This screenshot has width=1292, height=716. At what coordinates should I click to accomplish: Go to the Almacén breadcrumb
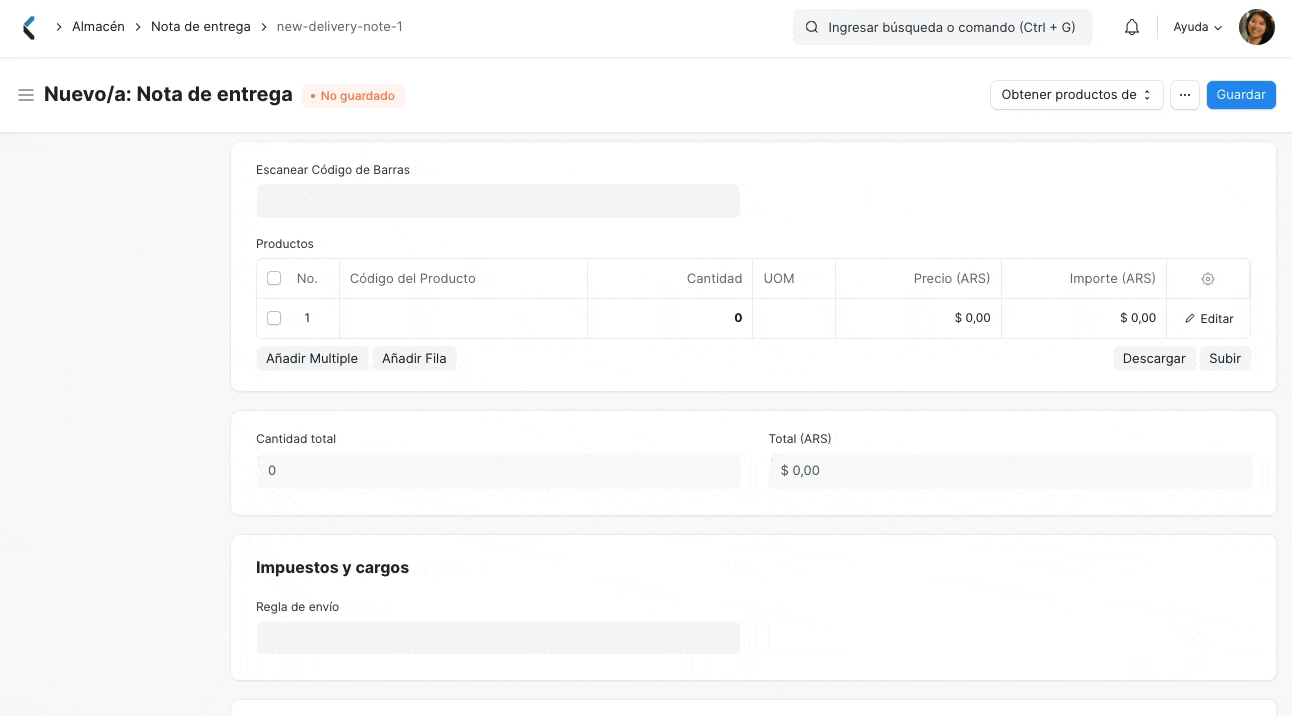point(98,27)
